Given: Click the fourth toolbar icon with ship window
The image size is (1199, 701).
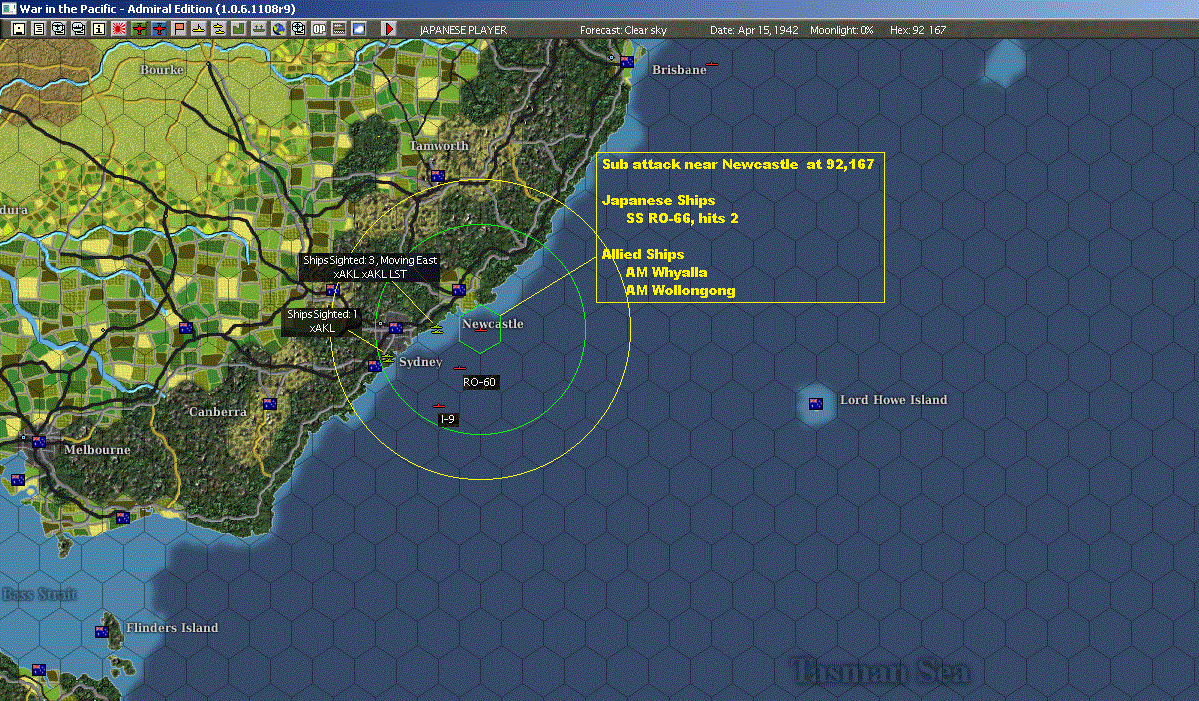Looking at the screenshot, I should coord(79,29).
